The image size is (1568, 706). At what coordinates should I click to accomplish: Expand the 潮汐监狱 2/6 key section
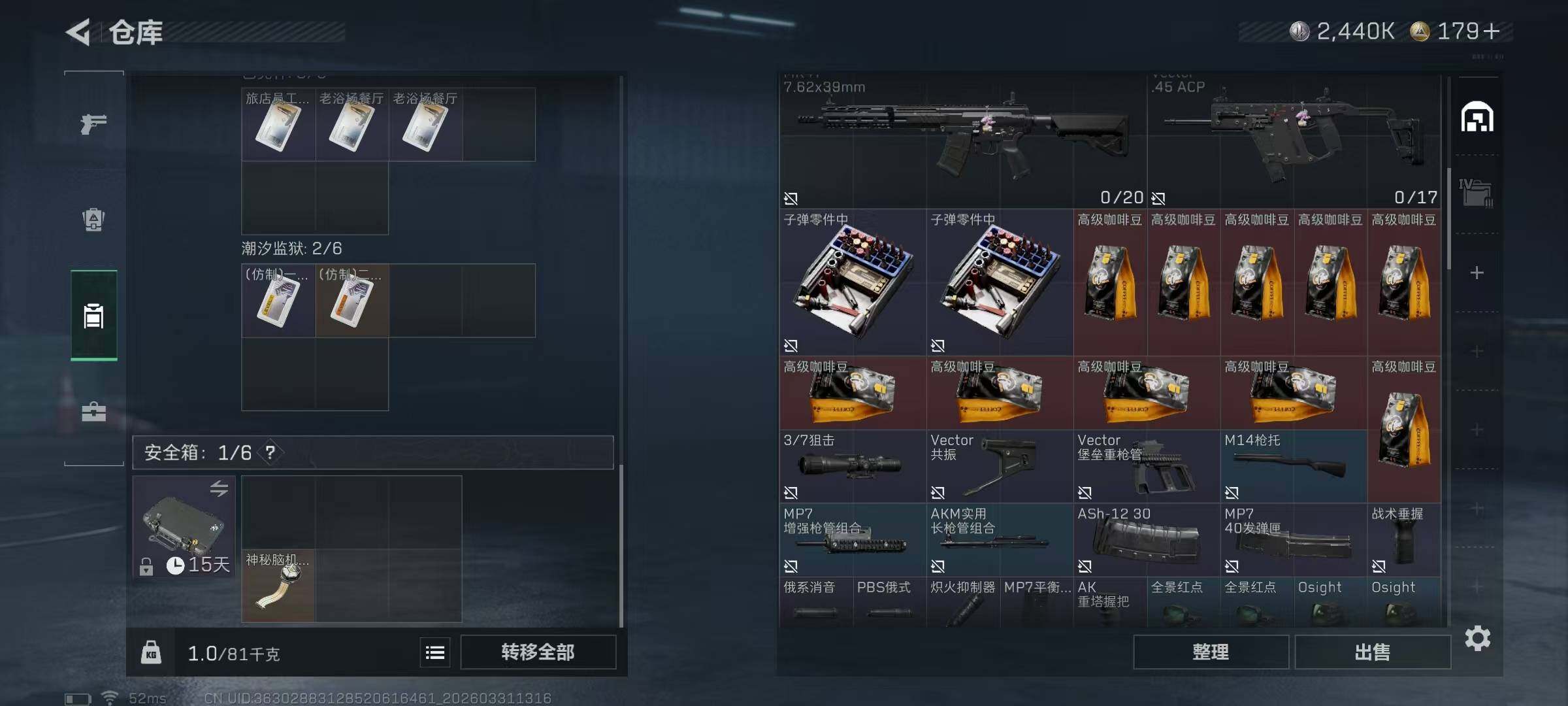click(291, 248)
